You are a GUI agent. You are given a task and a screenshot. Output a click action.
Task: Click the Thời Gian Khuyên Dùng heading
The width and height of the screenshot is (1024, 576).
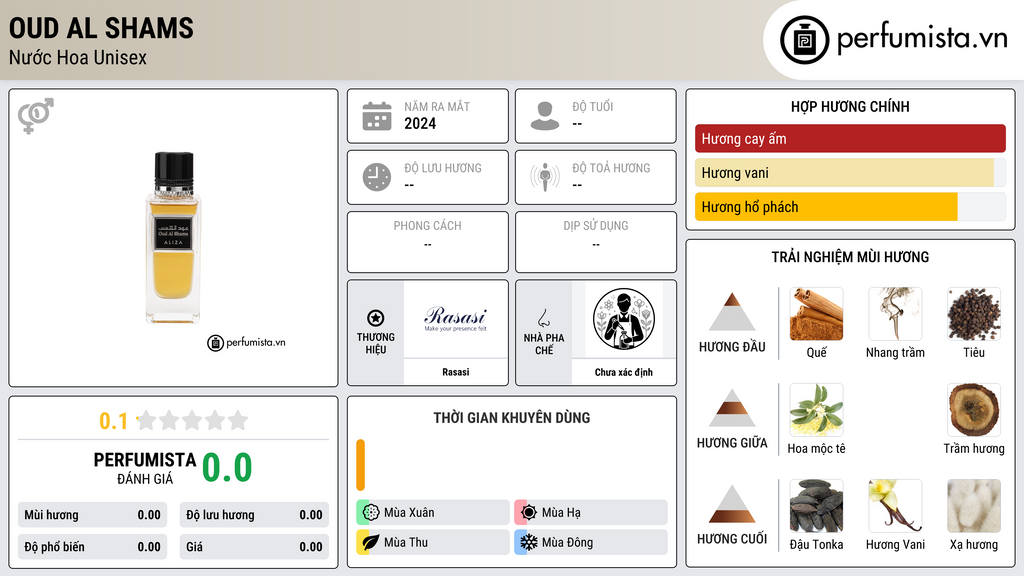[x=512, y=418]
